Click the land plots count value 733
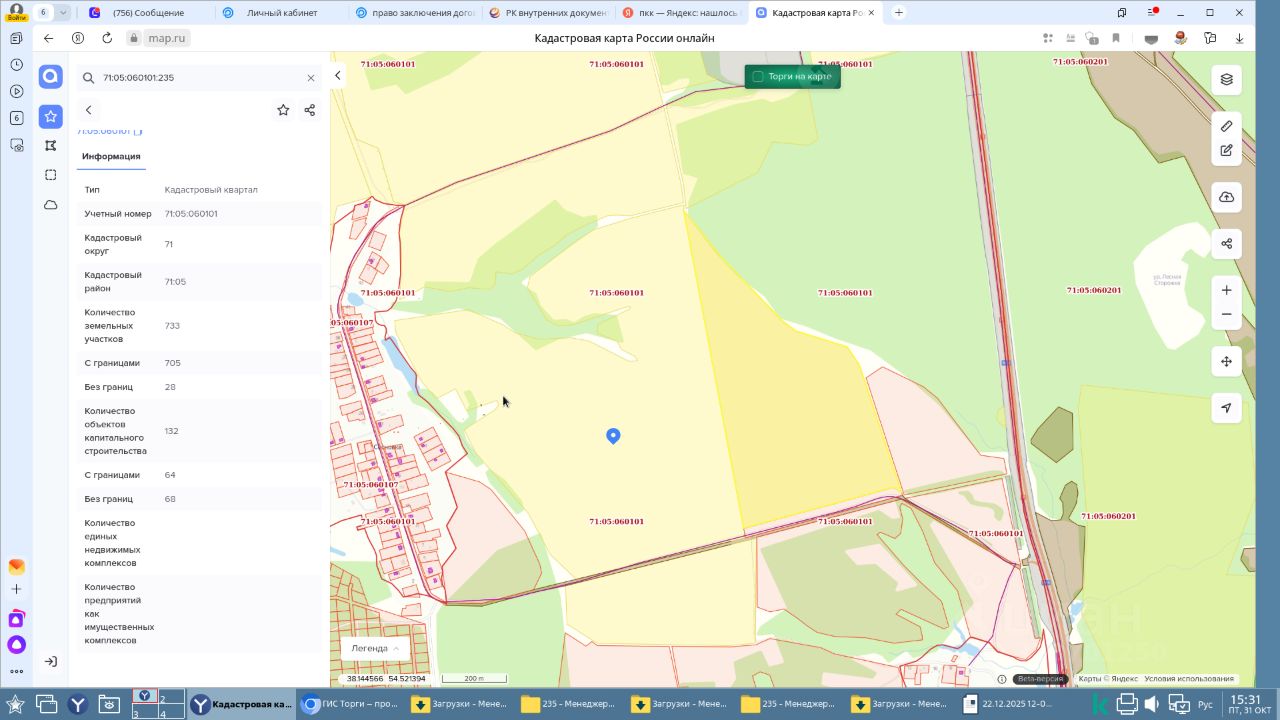 click(172, 326)
